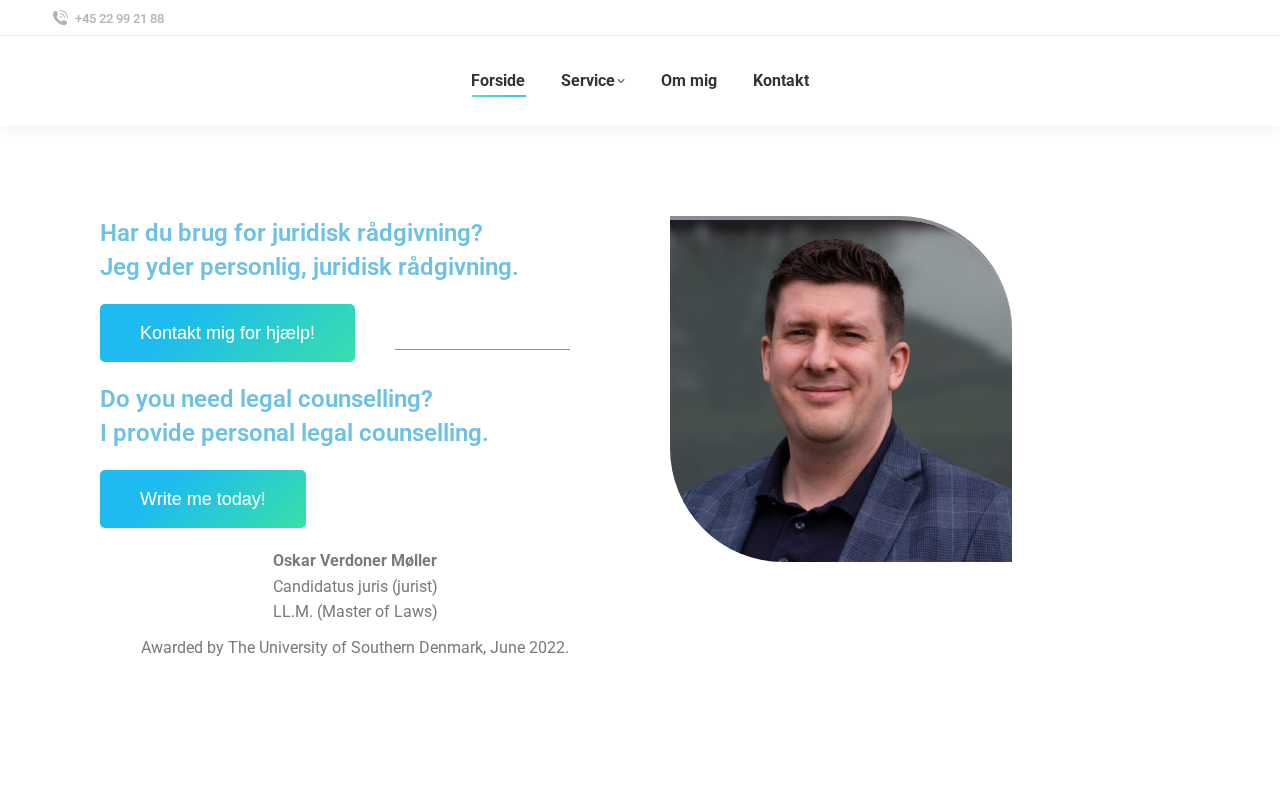Screen dimensions: 1280x800
Task: Click the heading Har du brug for juridisk rådgivning?
Action: (291, 233)
